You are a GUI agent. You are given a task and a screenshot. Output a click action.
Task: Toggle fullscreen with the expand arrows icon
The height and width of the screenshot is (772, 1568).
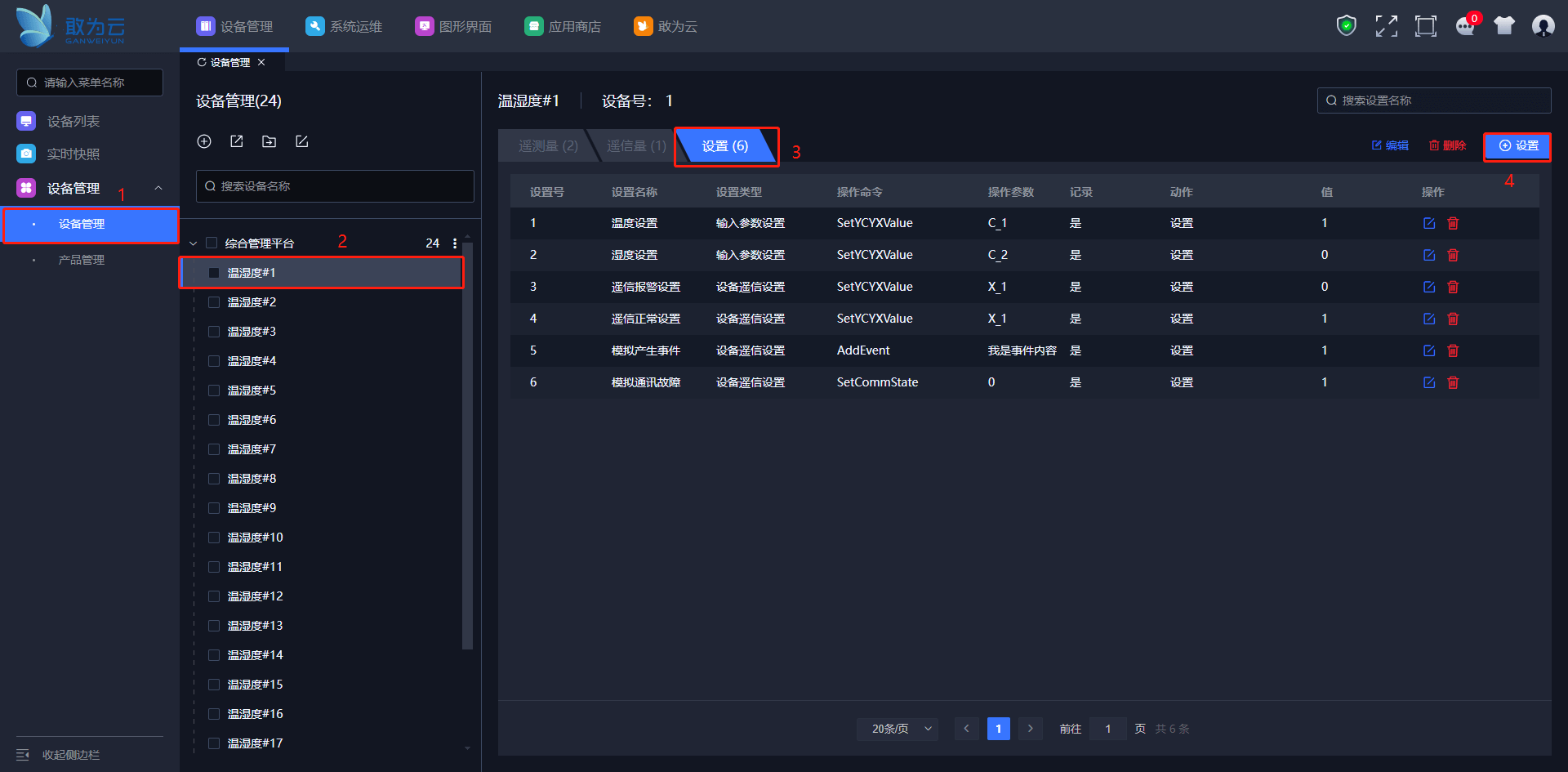pos(1386,26)
